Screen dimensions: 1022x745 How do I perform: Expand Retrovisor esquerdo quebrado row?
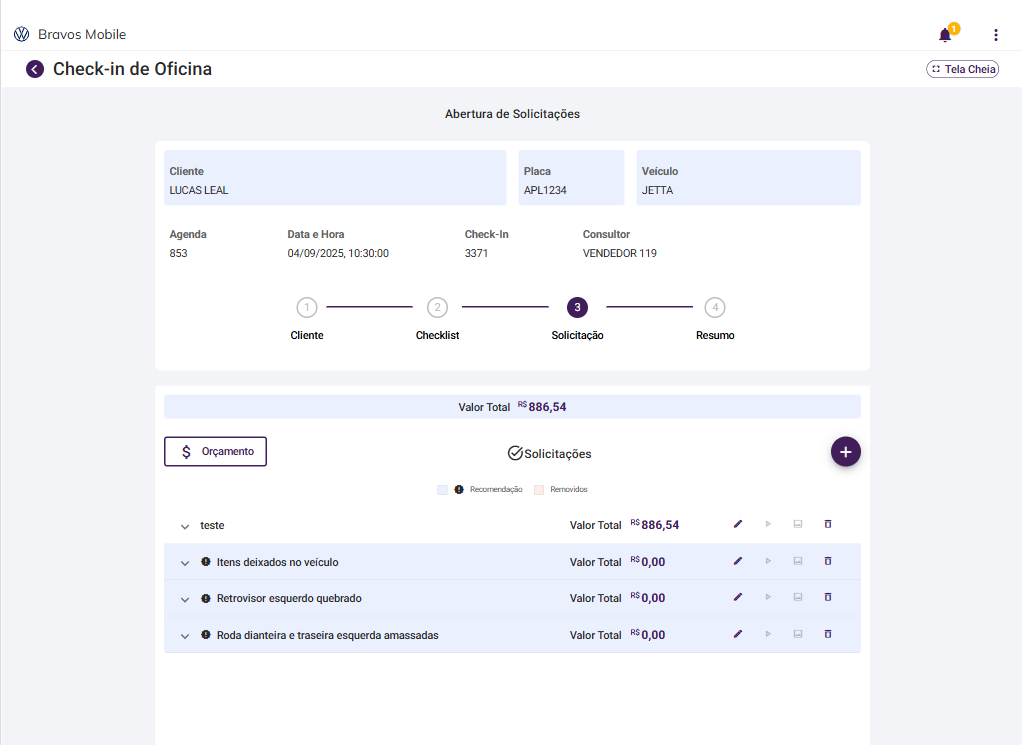point(185,599)
